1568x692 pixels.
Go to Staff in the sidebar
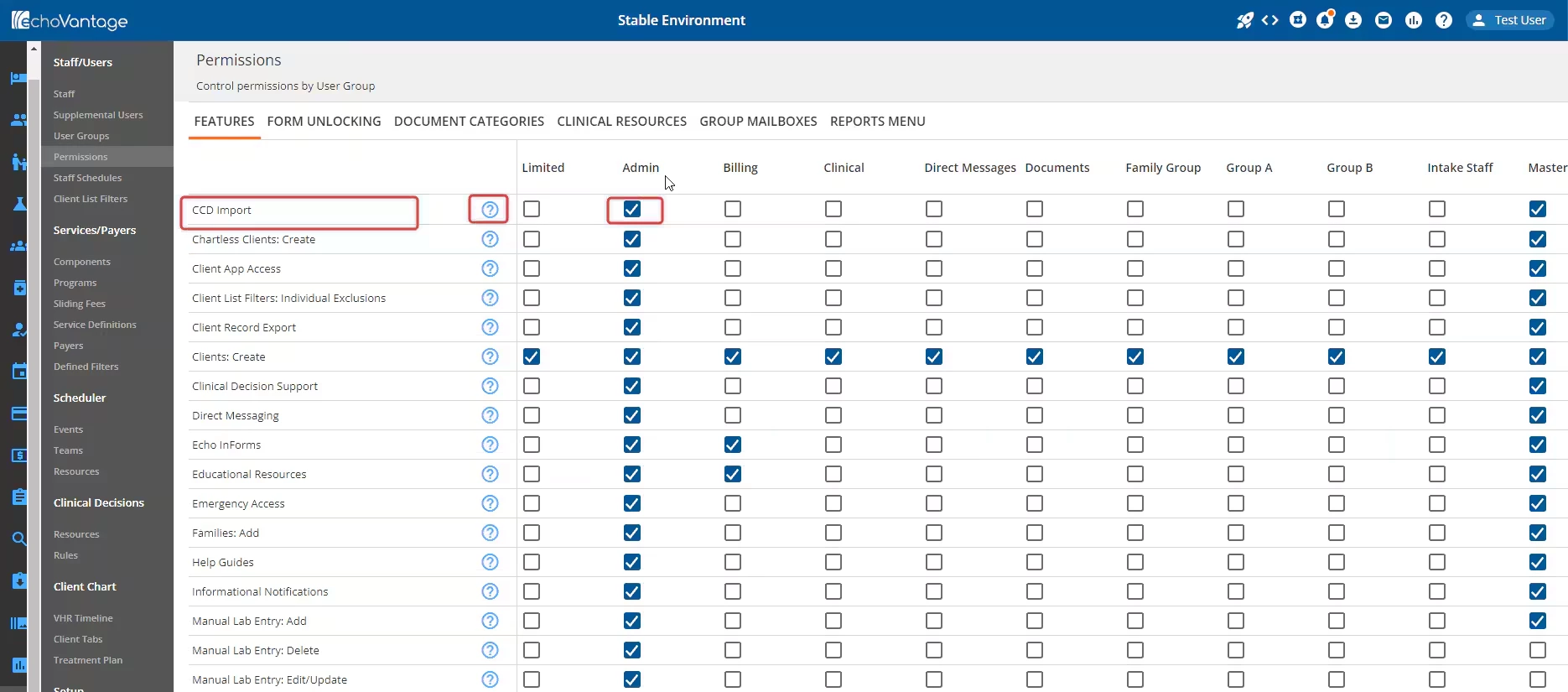64,94
